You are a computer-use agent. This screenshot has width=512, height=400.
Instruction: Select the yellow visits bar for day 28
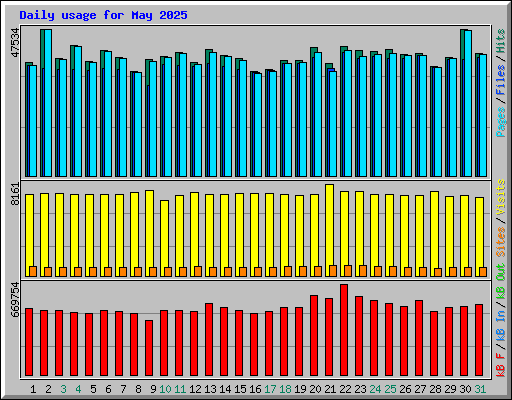point(434,234)
